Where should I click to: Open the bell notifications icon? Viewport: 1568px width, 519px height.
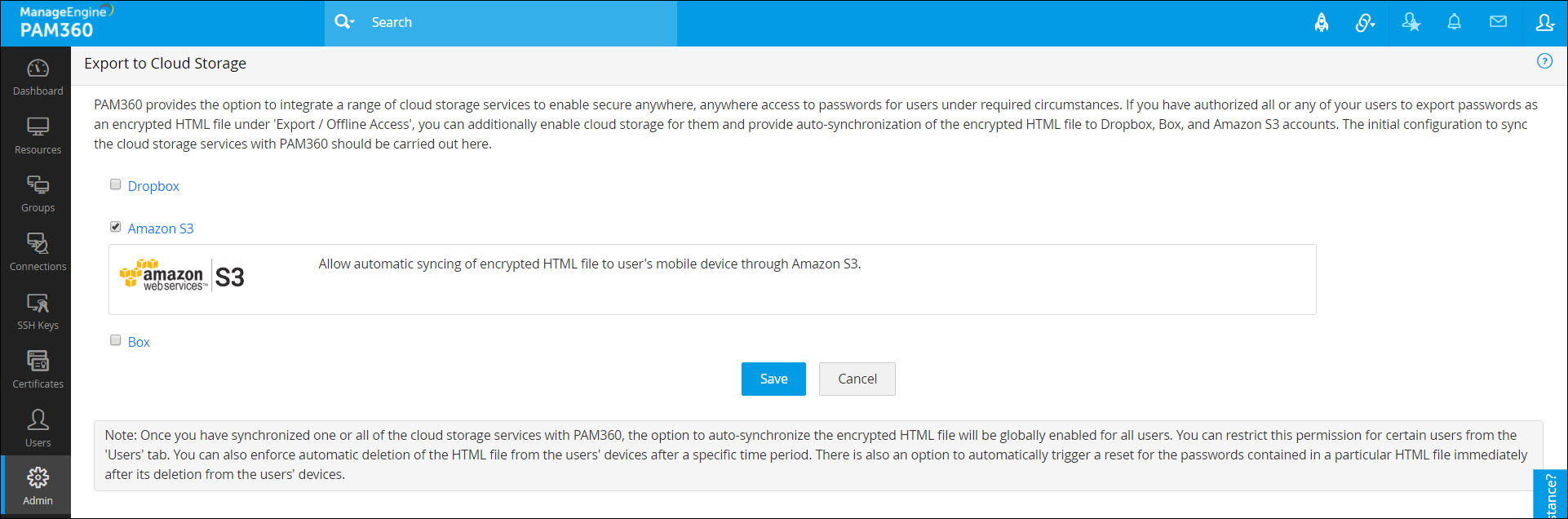[1454, 22]
